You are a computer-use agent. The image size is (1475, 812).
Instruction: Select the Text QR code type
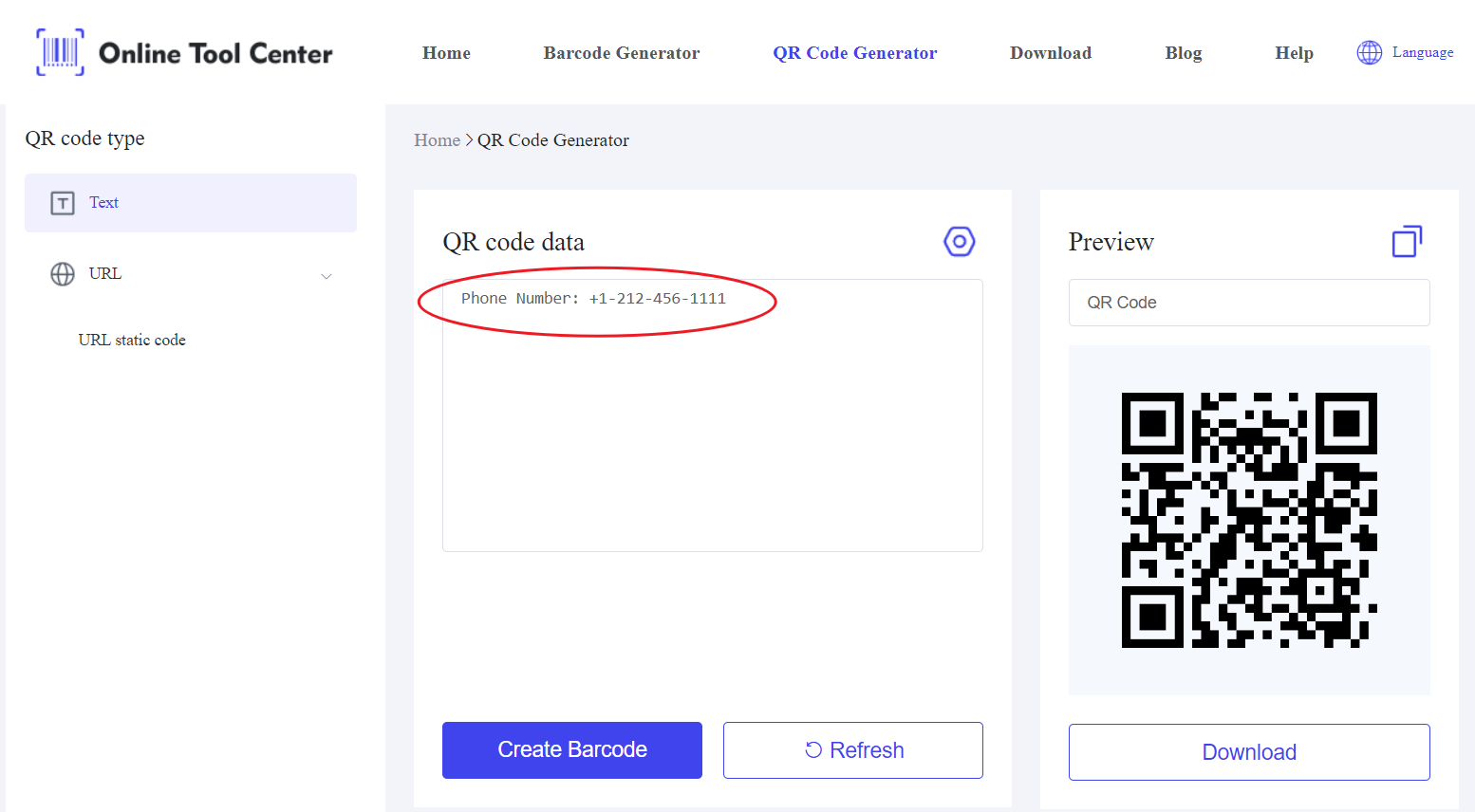tap(191, 203)
